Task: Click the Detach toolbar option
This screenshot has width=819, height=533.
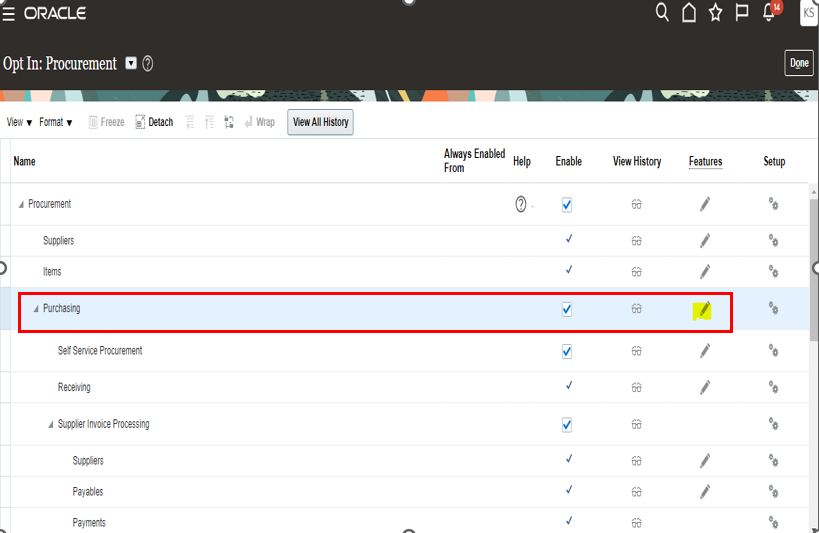Action: tap(154, 122)
